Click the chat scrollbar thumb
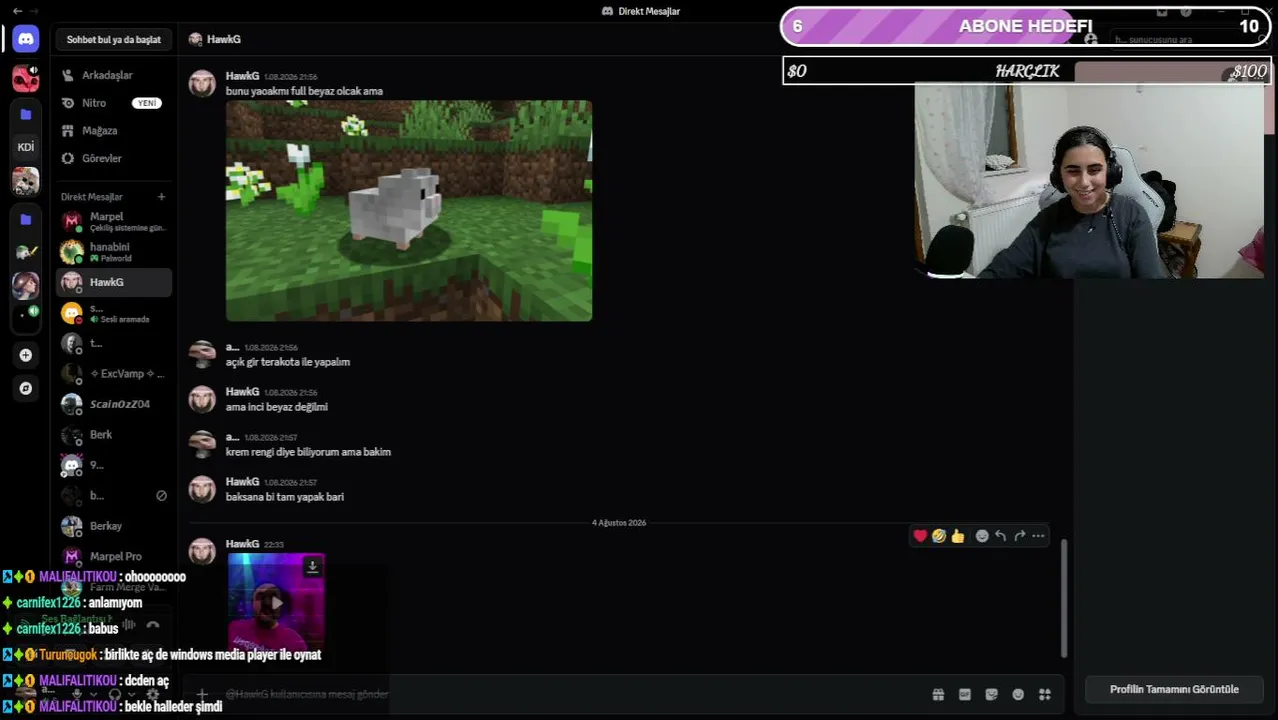Image resolution: width=1278 pixels, height=720 pixels. (x=1064, y=597)
